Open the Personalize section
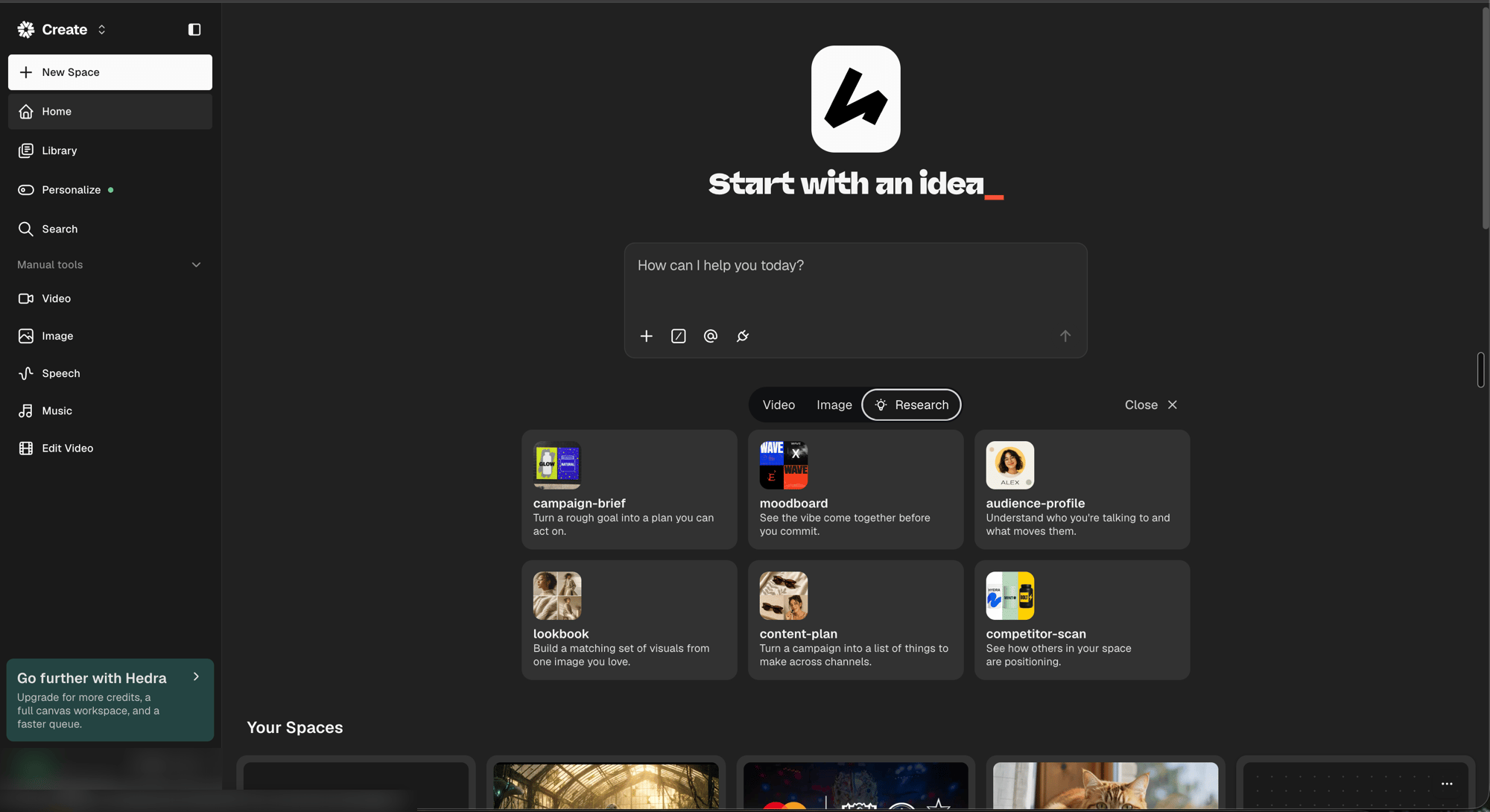 tap(110, 190)
